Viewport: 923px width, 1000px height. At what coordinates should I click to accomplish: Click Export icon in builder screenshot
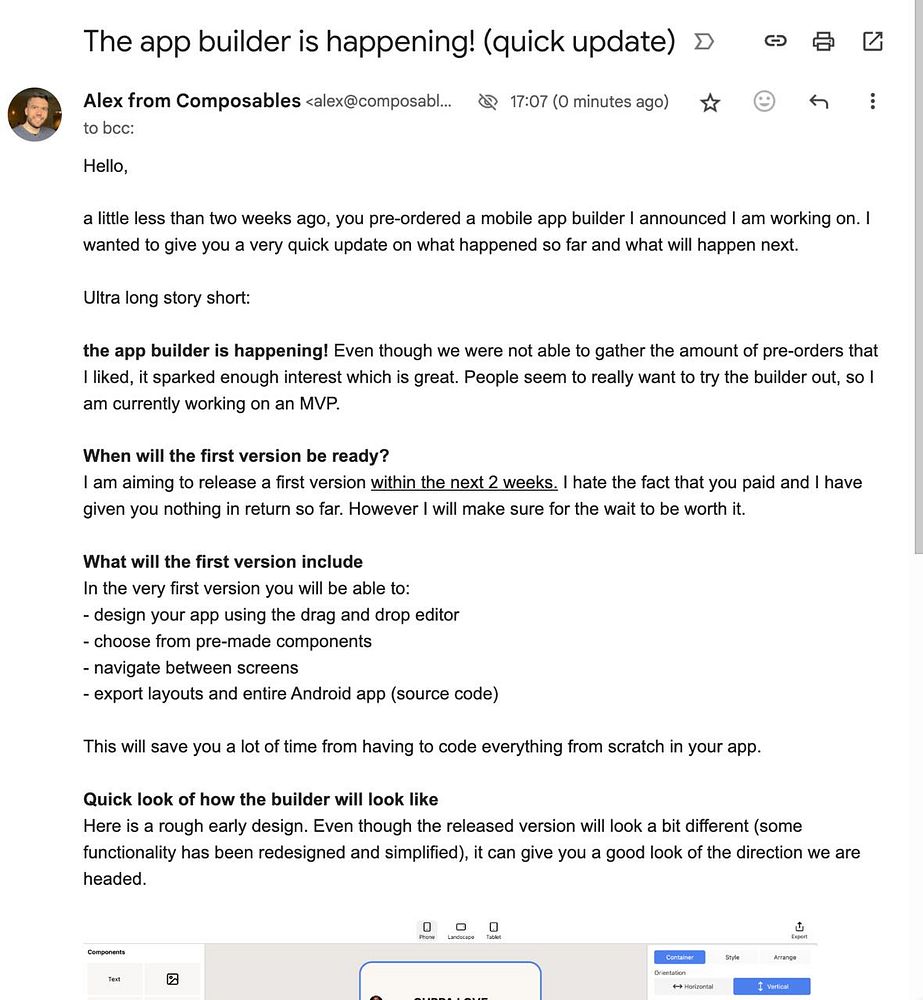tap(799, 930)
